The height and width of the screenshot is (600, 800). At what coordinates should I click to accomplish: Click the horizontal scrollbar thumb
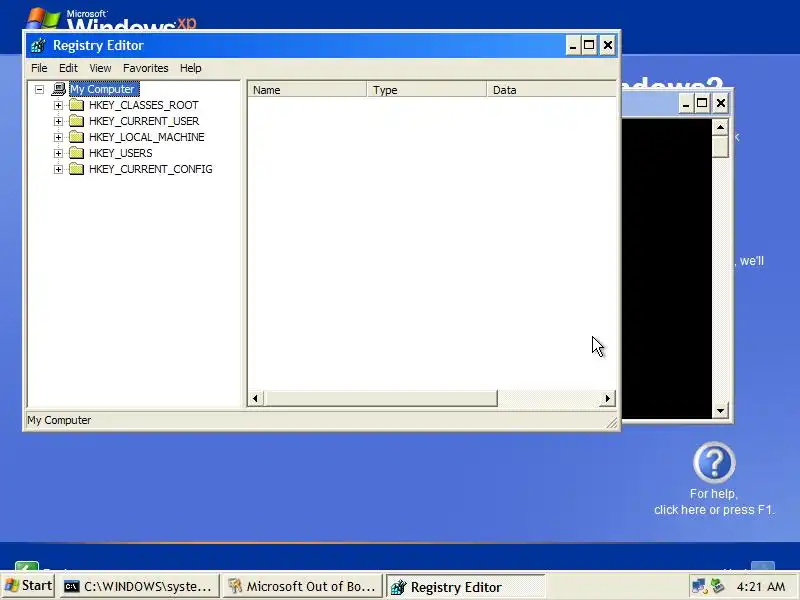pos(381,398)
